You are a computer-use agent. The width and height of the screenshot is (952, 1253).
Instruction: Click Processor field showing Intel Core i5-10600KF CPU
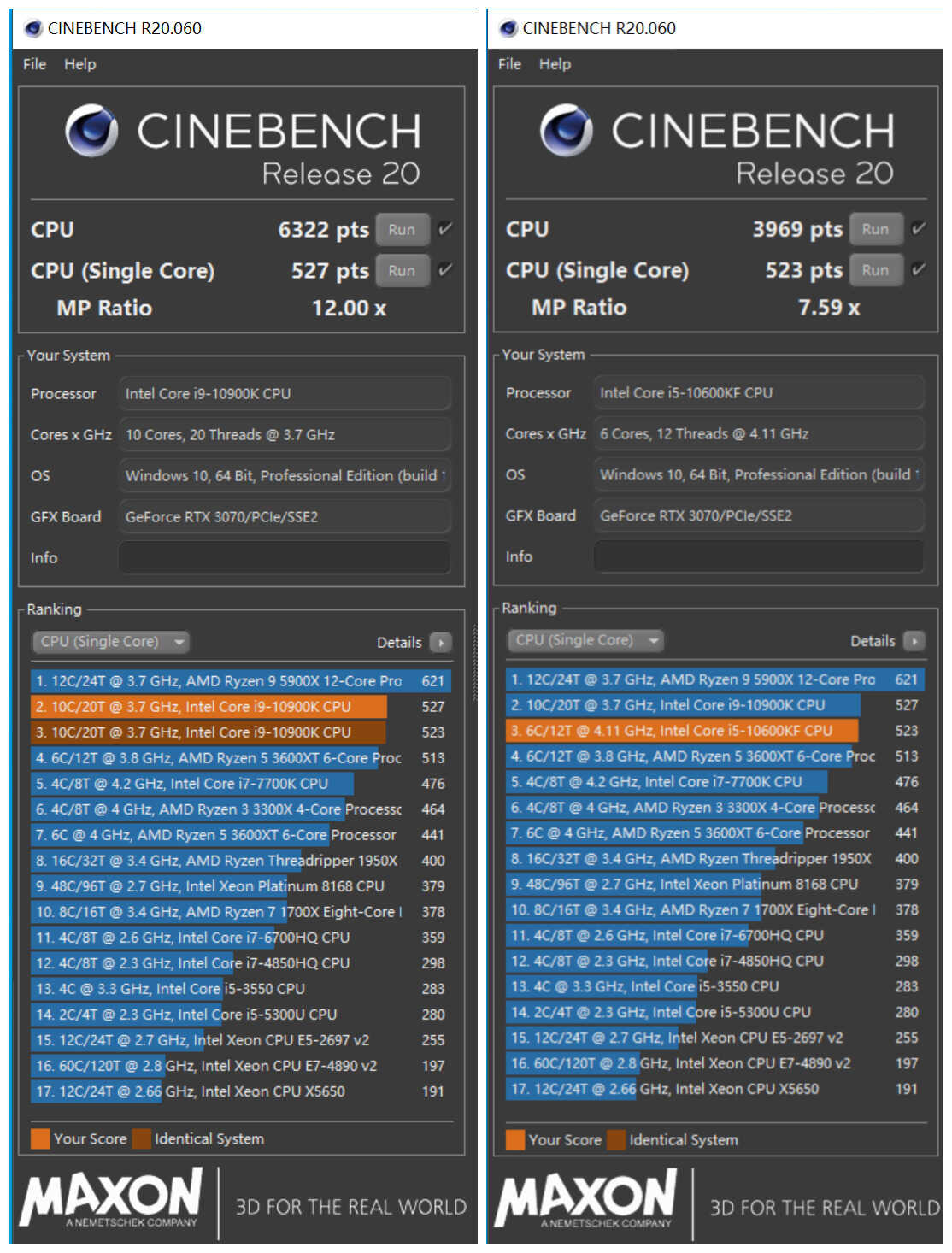pos(759,393)
